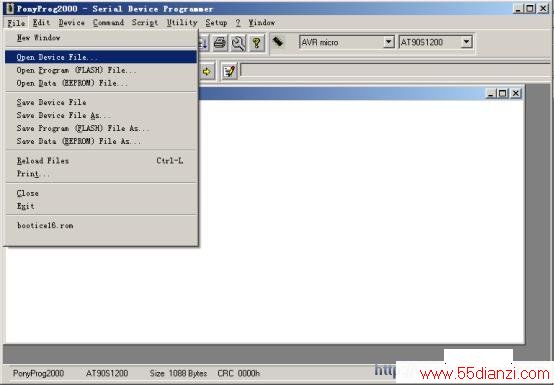Viewport: 554px width, 385px height.
Task: Click the note editing pencil icon
Action: point(229,72)
